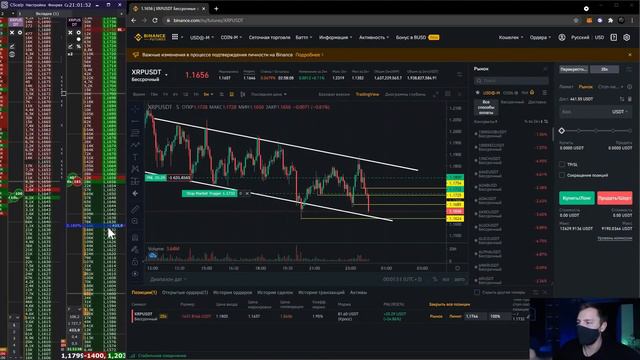Screen dimensions: 640x360
Task: Select Лимит order type tab
Action: coord(566,87)
